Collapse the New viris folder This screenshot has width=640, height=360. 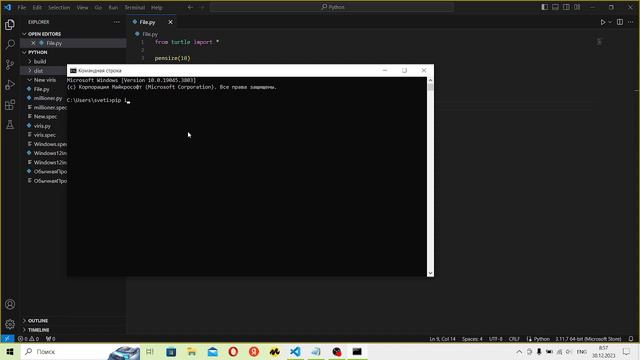click(44, 80)
